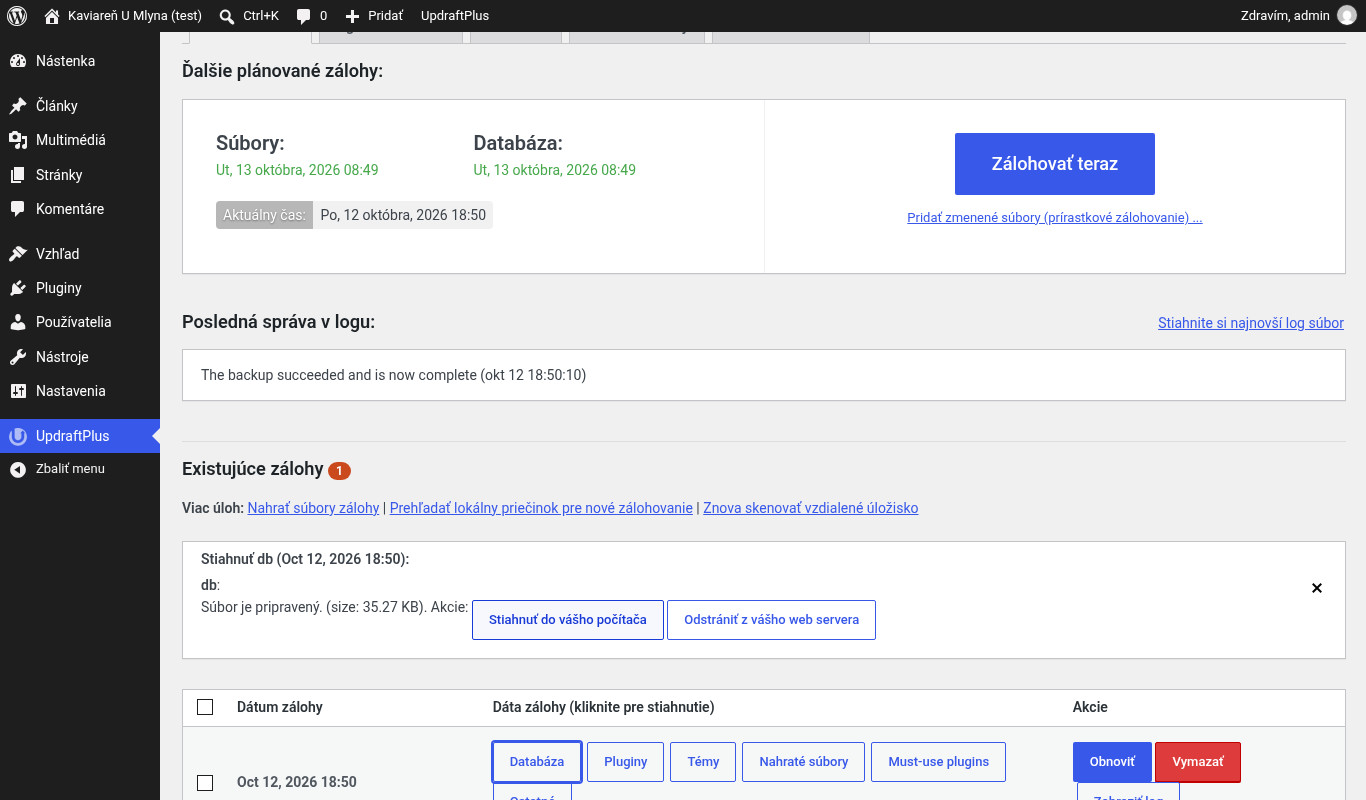
Task: Check the Oct 12, 2026 18:50 backup checkbox
Action: click(205, 783)
